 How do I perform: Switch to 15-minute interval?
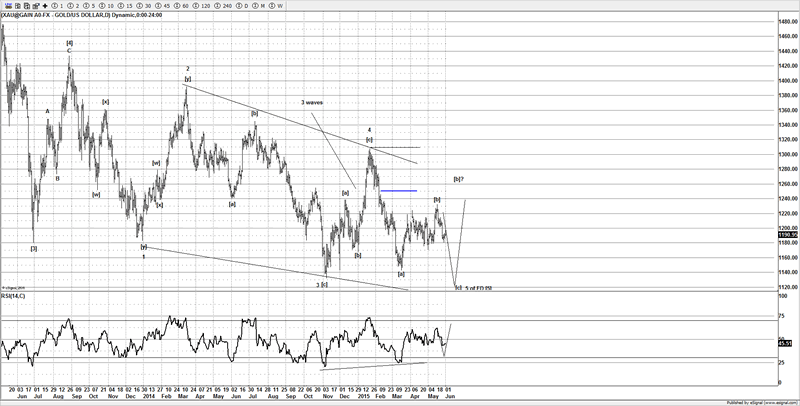(125, 6)
